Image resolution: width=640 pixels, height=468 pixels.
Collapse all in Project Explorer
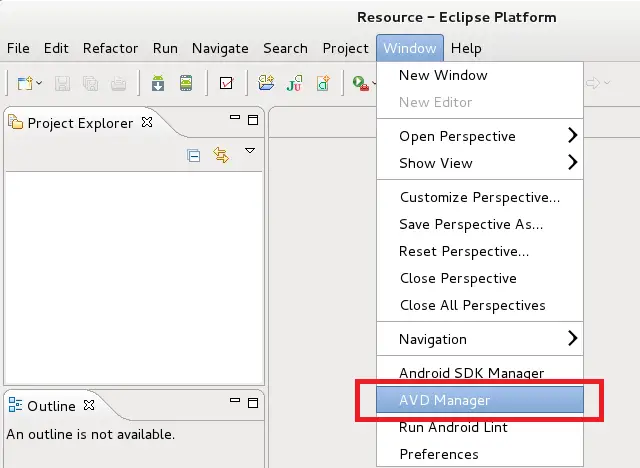click(x=195, y=155)
